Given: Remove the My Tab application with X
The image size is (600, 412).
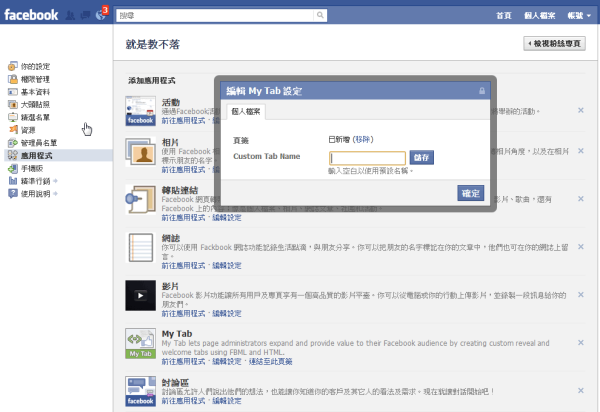Looking at the screenshot, I should (580, 342).
